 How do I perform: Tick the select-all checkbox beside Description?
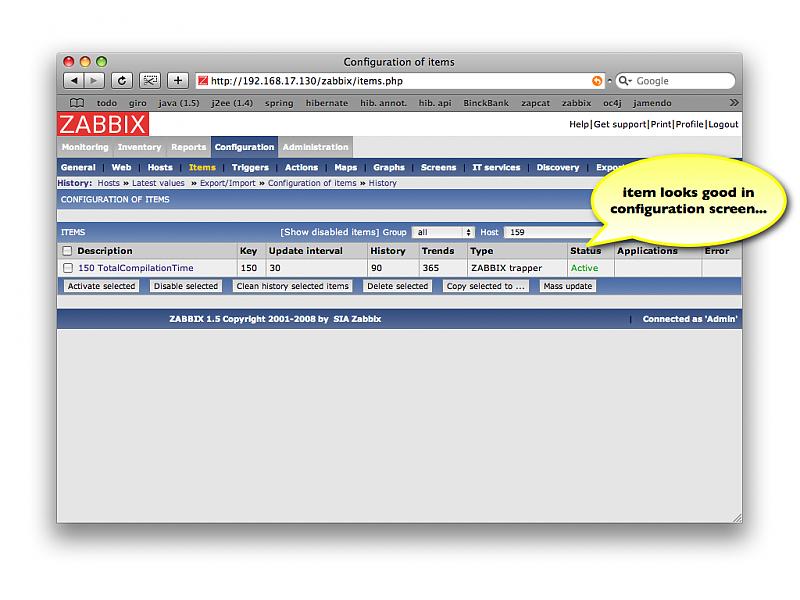tap(67, 251)
